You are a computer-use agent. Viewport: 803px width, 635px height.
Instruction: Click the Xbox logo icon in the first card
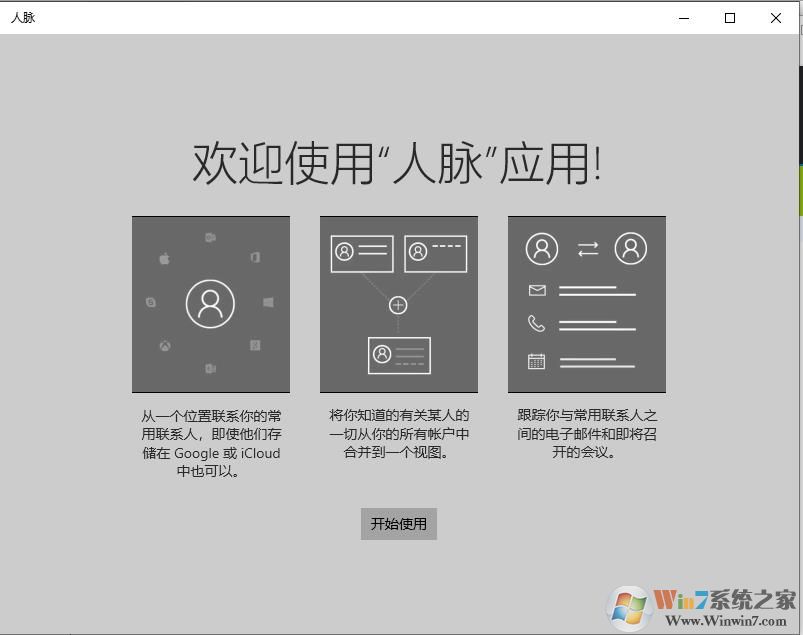click(165, 346)
